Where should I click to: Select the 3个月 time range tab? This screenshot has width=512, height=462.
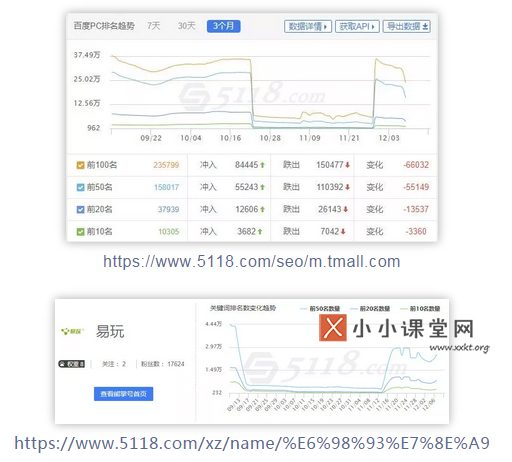(223, 26)
